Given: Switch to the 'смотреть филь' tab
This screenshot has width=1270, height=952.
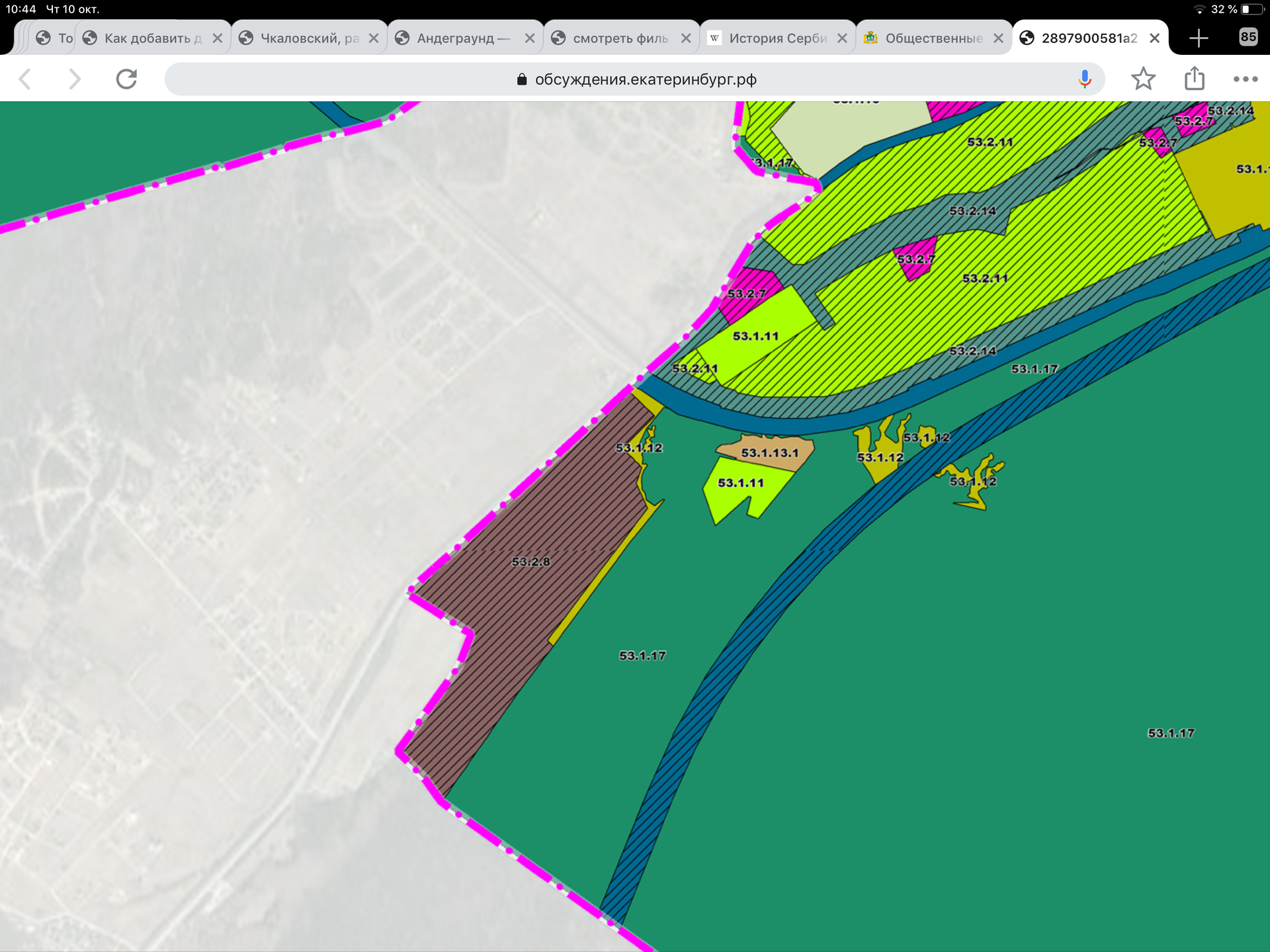Looking at the screenshot, I should 622,38.
